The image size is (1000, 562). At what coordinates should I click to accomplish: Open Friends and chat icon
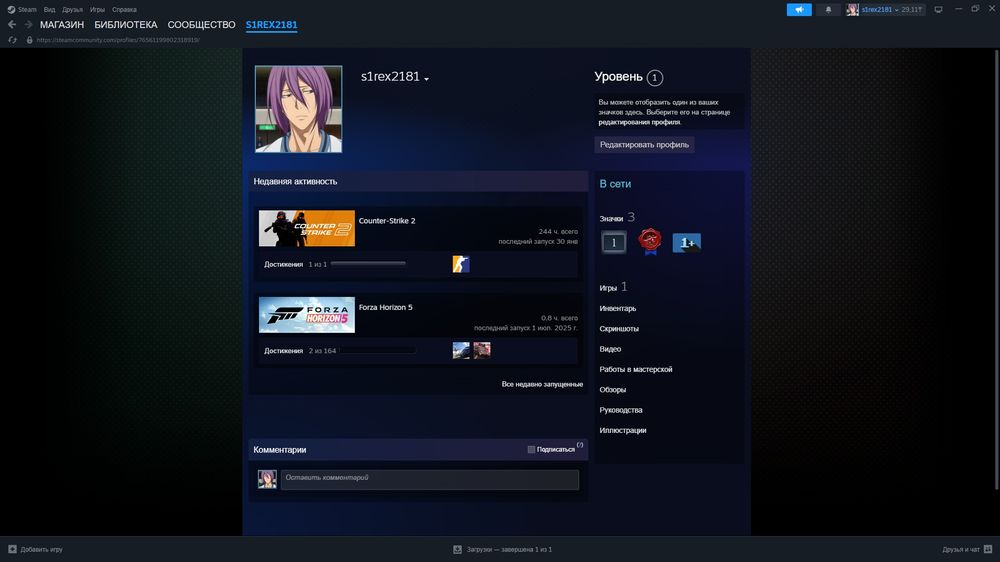pos(988,549)
